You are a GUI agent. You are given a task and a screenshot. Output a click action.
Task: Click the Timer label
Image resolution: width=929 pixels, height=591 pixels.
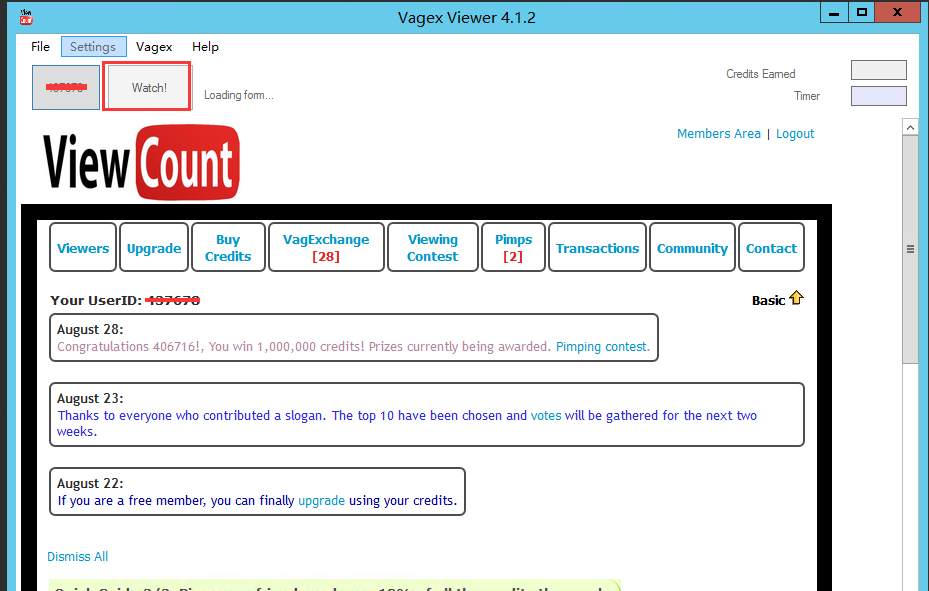click(x=807, y=95)
